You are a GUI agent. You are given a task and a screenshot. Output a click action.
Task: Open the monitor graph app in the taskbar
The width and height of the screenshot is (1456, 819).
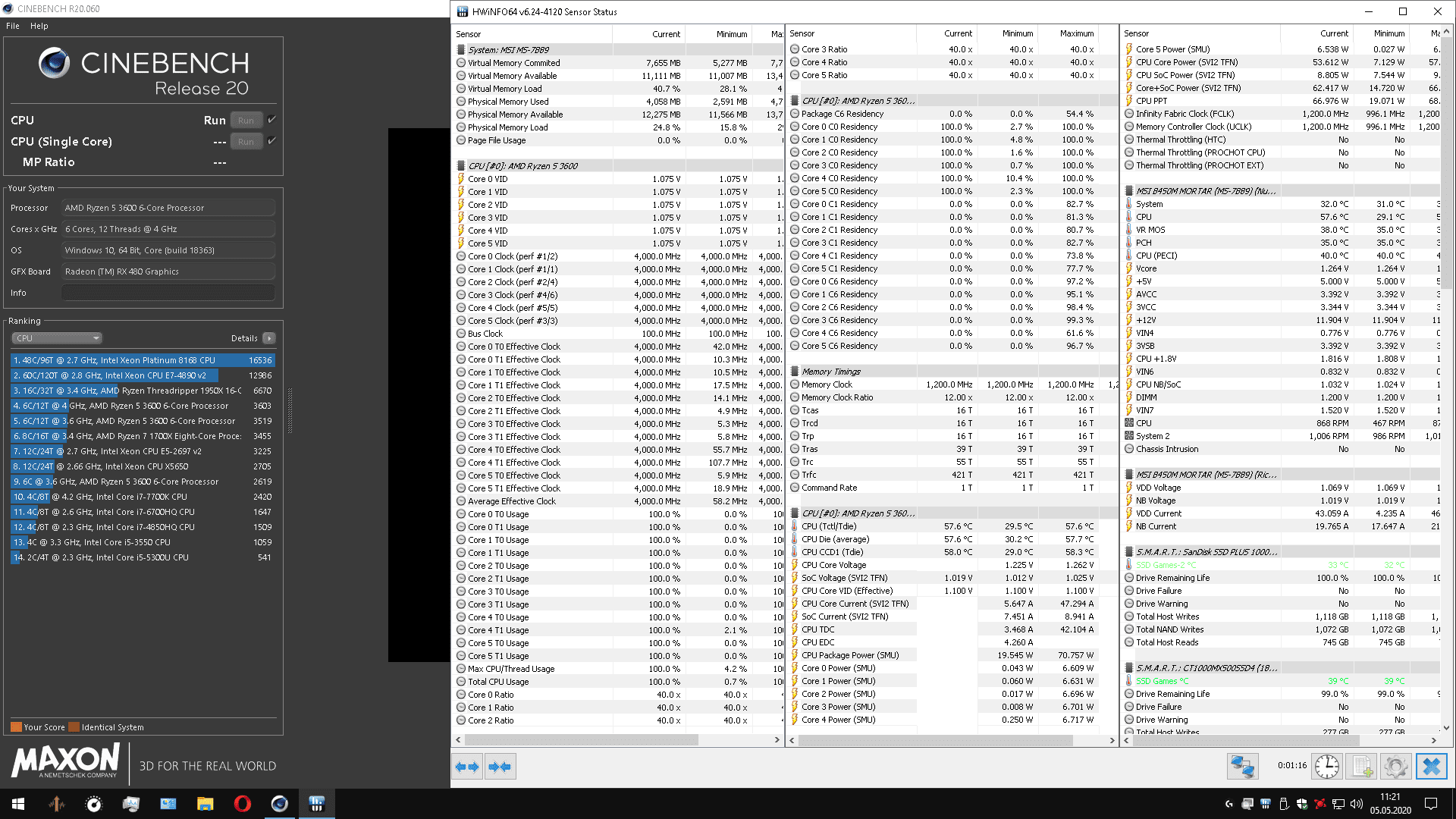pyautogui.click(x=131, y=804)
